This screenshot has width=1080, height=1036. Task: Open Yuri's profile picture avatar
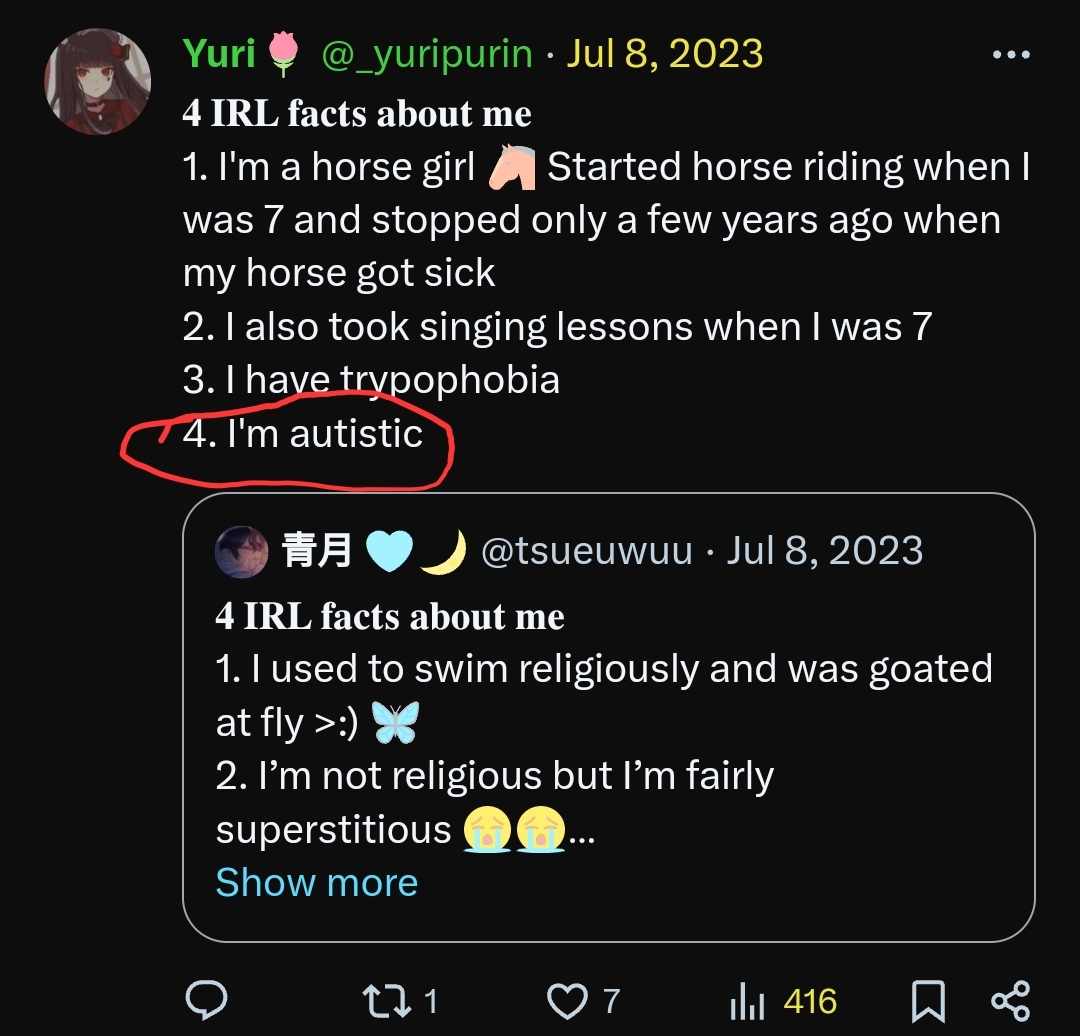click(98, 81)
